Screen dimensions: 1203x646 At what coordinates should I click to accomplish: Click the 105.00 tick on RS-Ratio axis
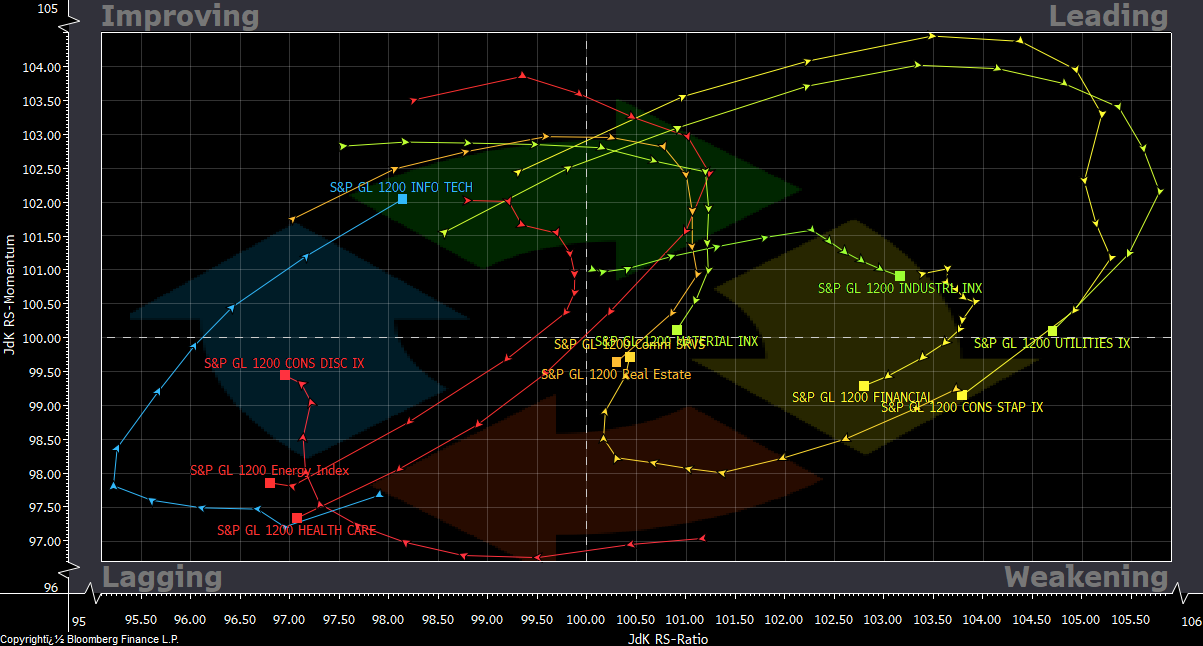(x=1080, y=620)
